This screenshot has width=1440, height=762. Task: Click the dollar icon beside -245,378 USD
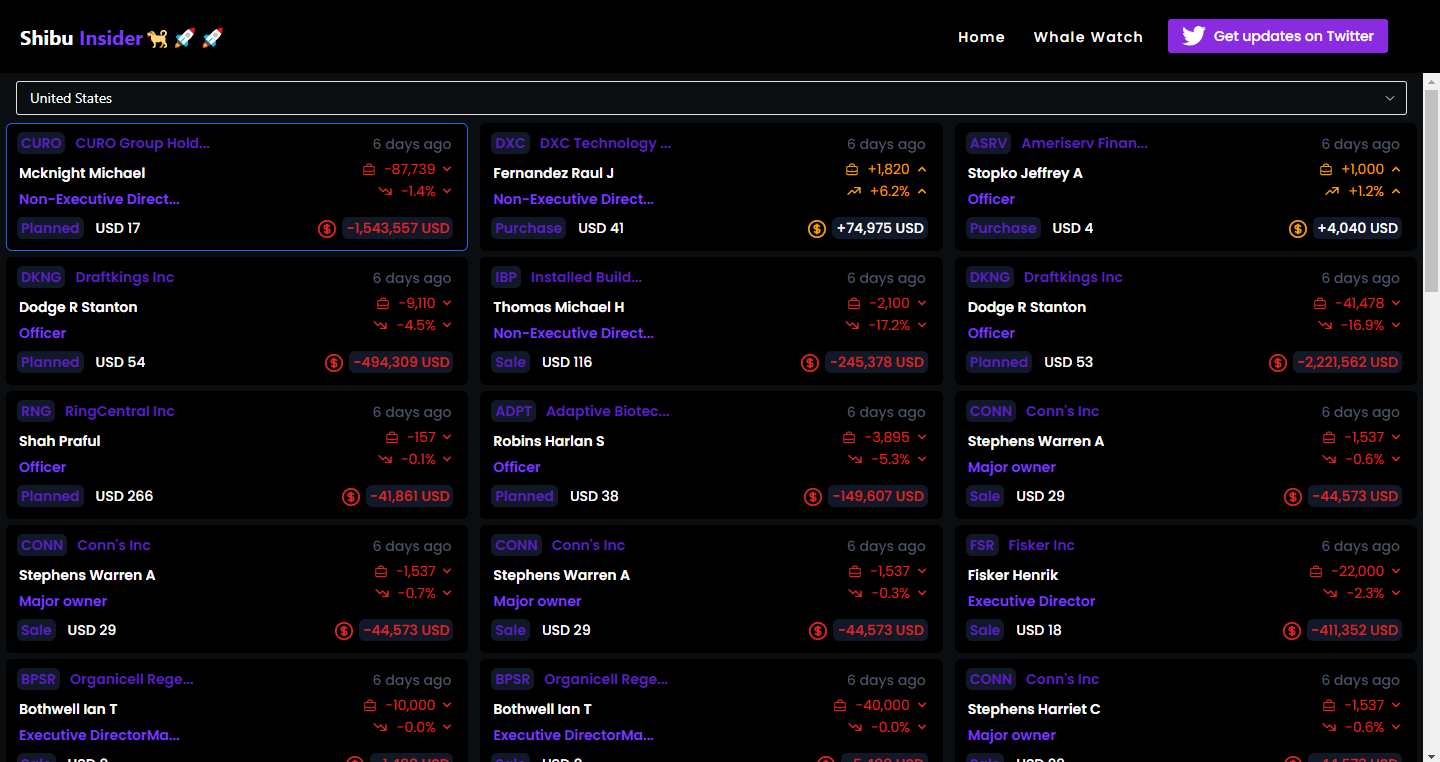810,363
